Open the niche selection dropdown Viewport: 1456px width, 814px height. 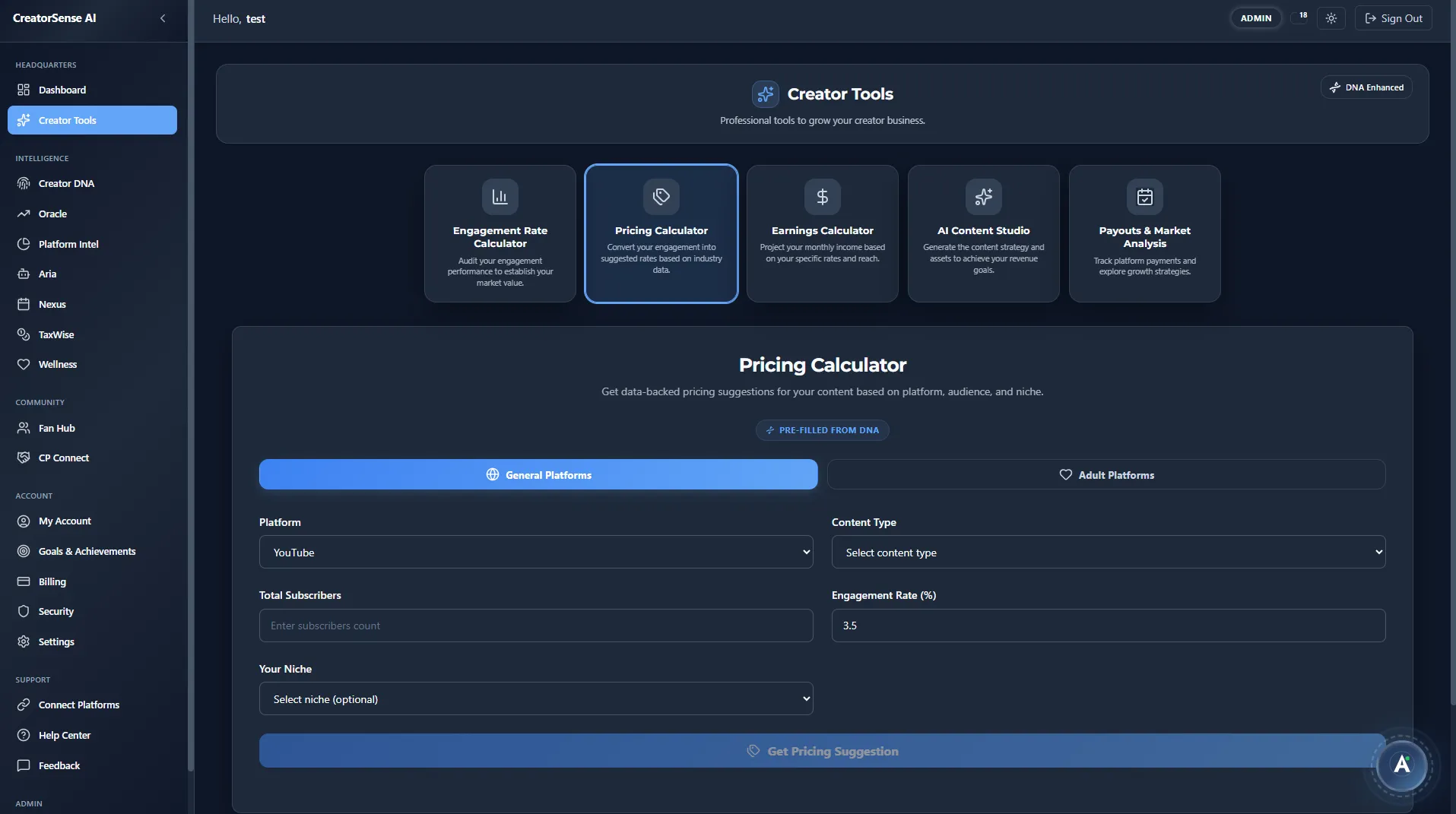click(x=536, y=698)
